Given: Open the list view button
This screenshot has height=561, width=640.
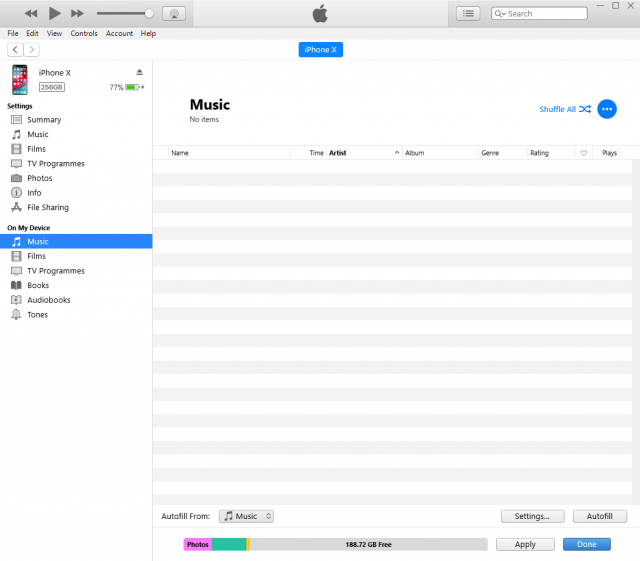Looking at the screenshot, I should click(468, 13).
